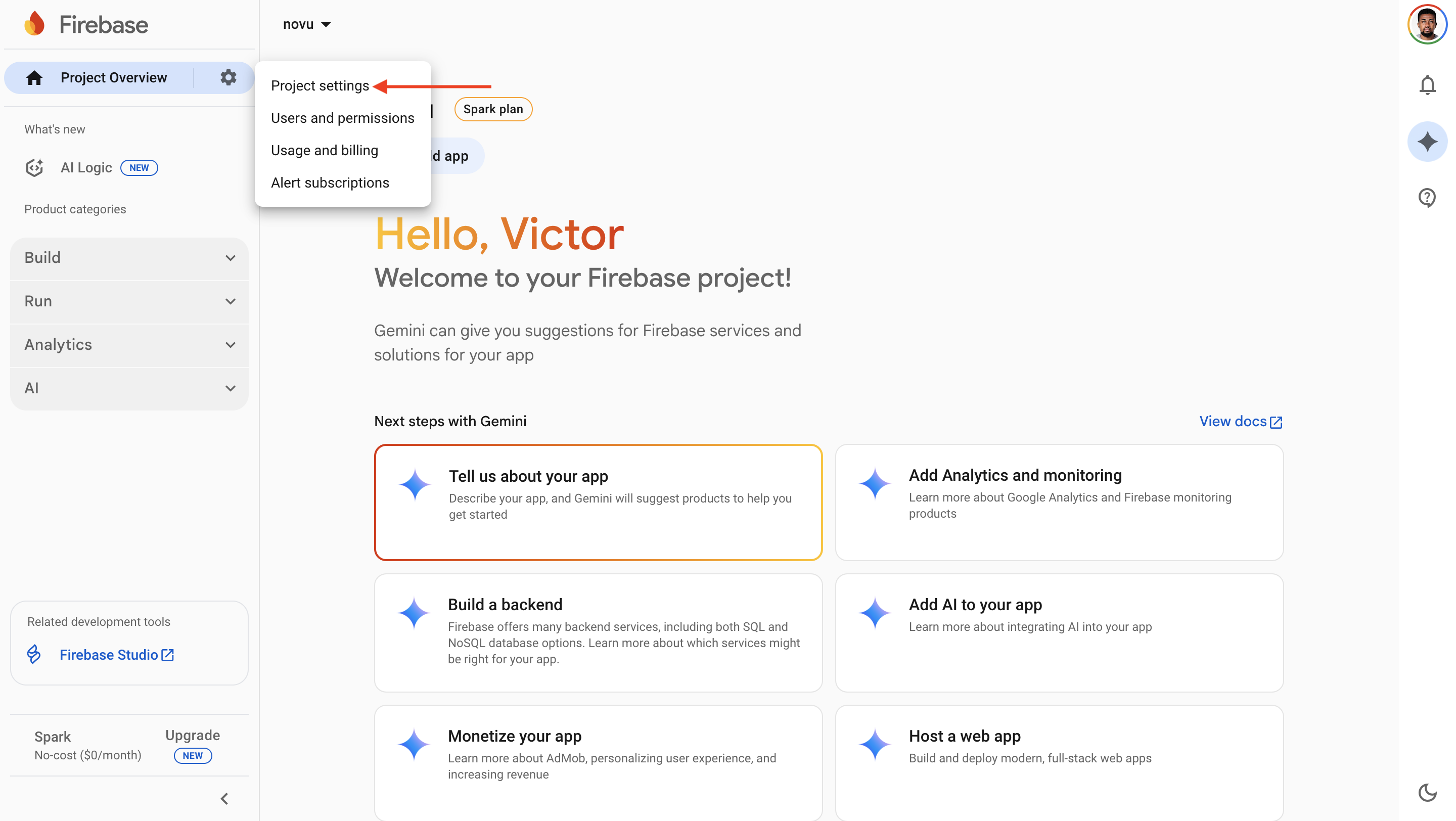1456x821 pixels.
Task: Open the novu project dropdown
Action: click(306, 24)
